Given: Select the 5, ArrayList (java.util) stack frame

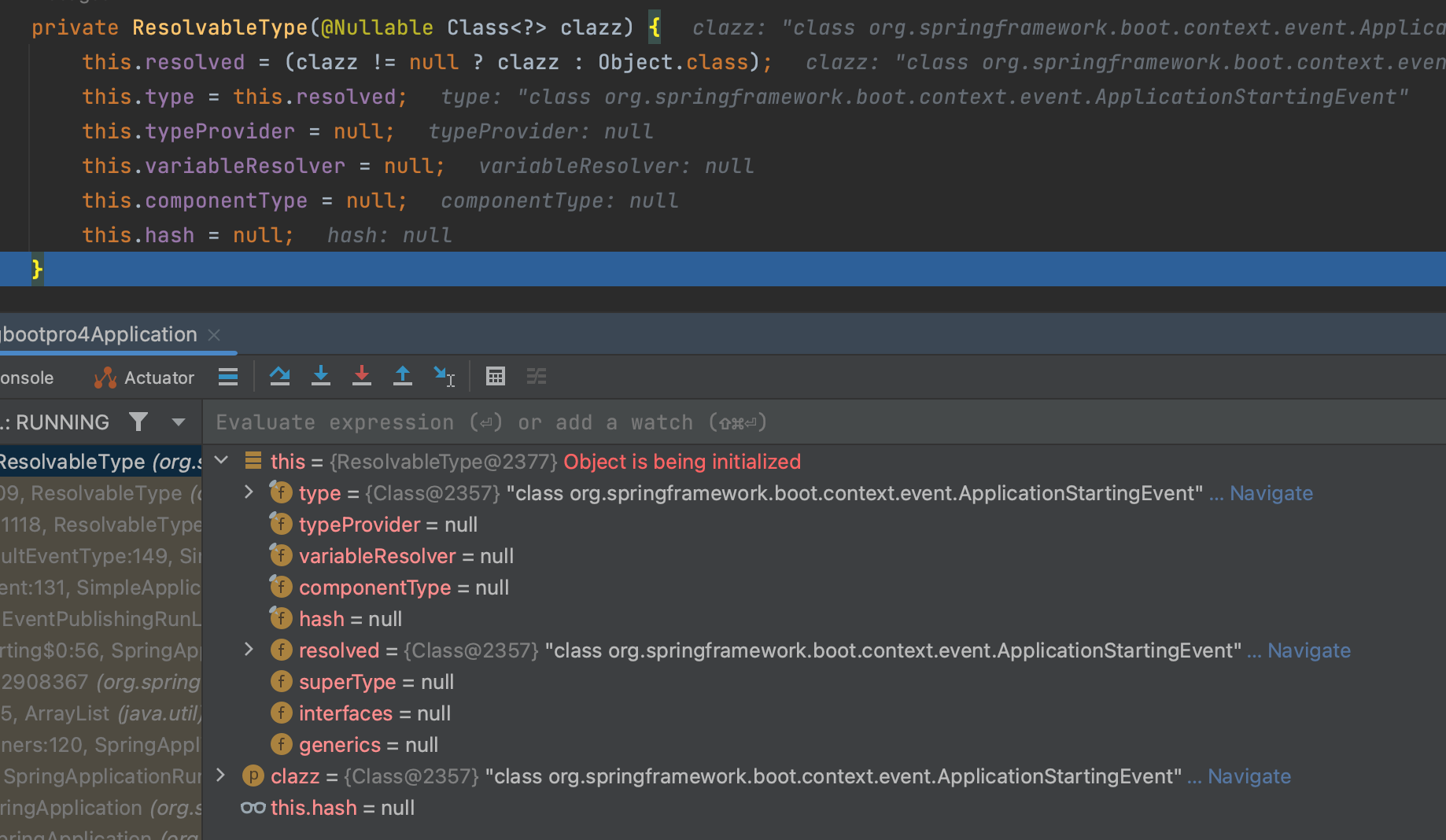Looking at the screenshot, I should [101, 713].
